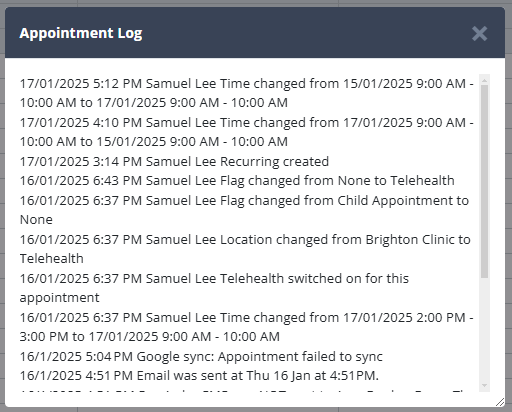This screenshot has width=512, height=412.
Task: Select the 4:10 PM time changed entry
Action: pos(246,132)
